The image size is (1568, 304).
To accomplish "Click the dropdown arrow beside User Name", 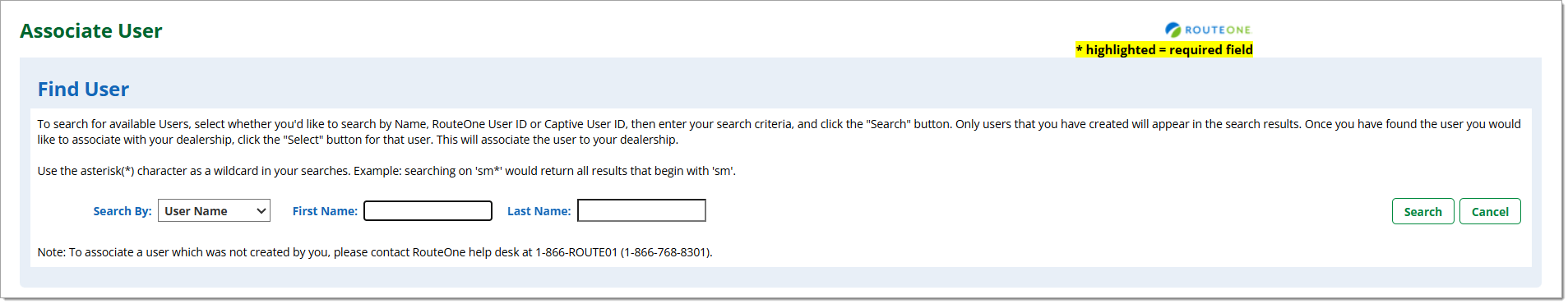I will pos(261,211).
